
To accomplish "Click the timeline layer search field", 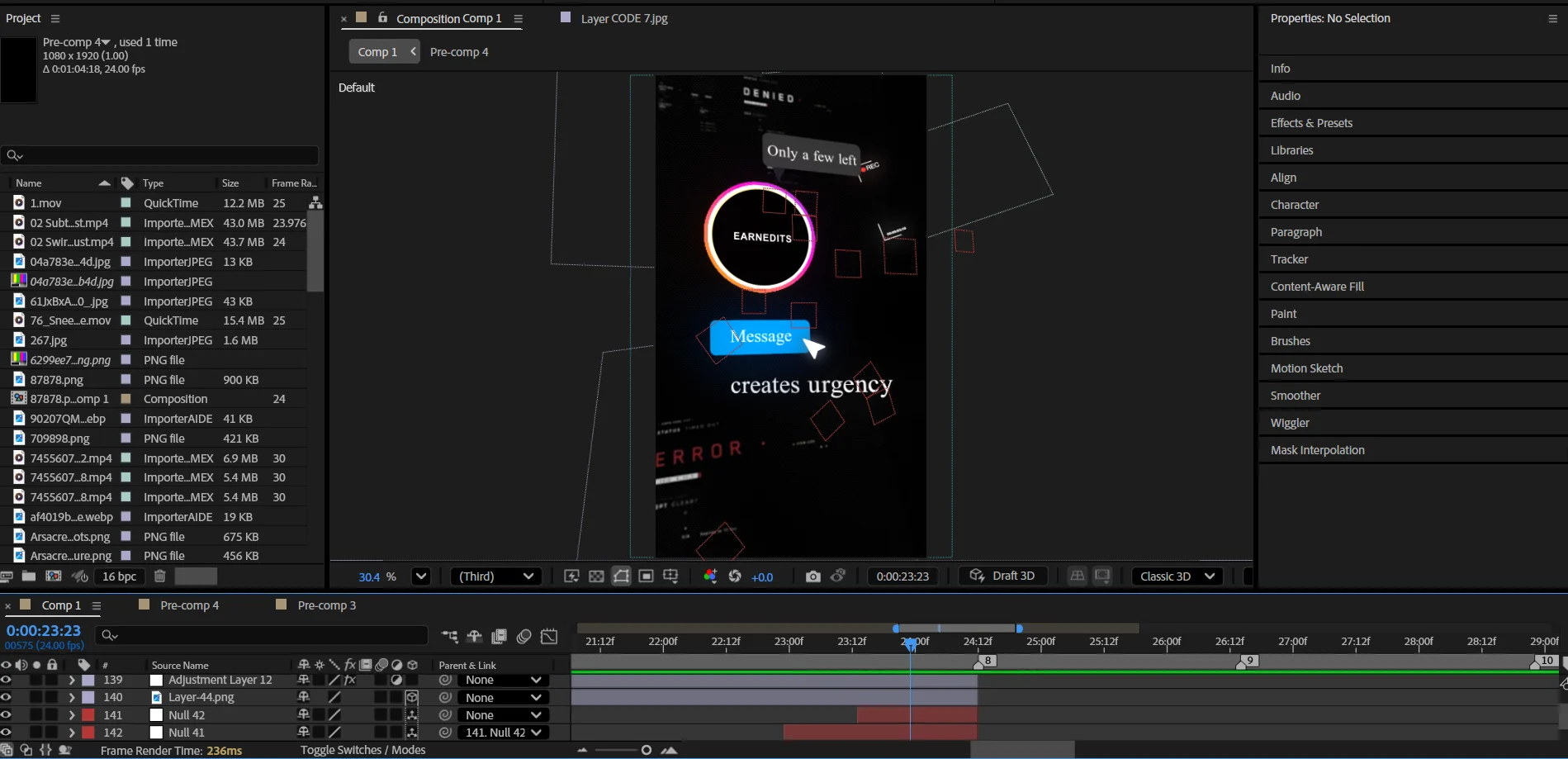I will click(264, 635).
